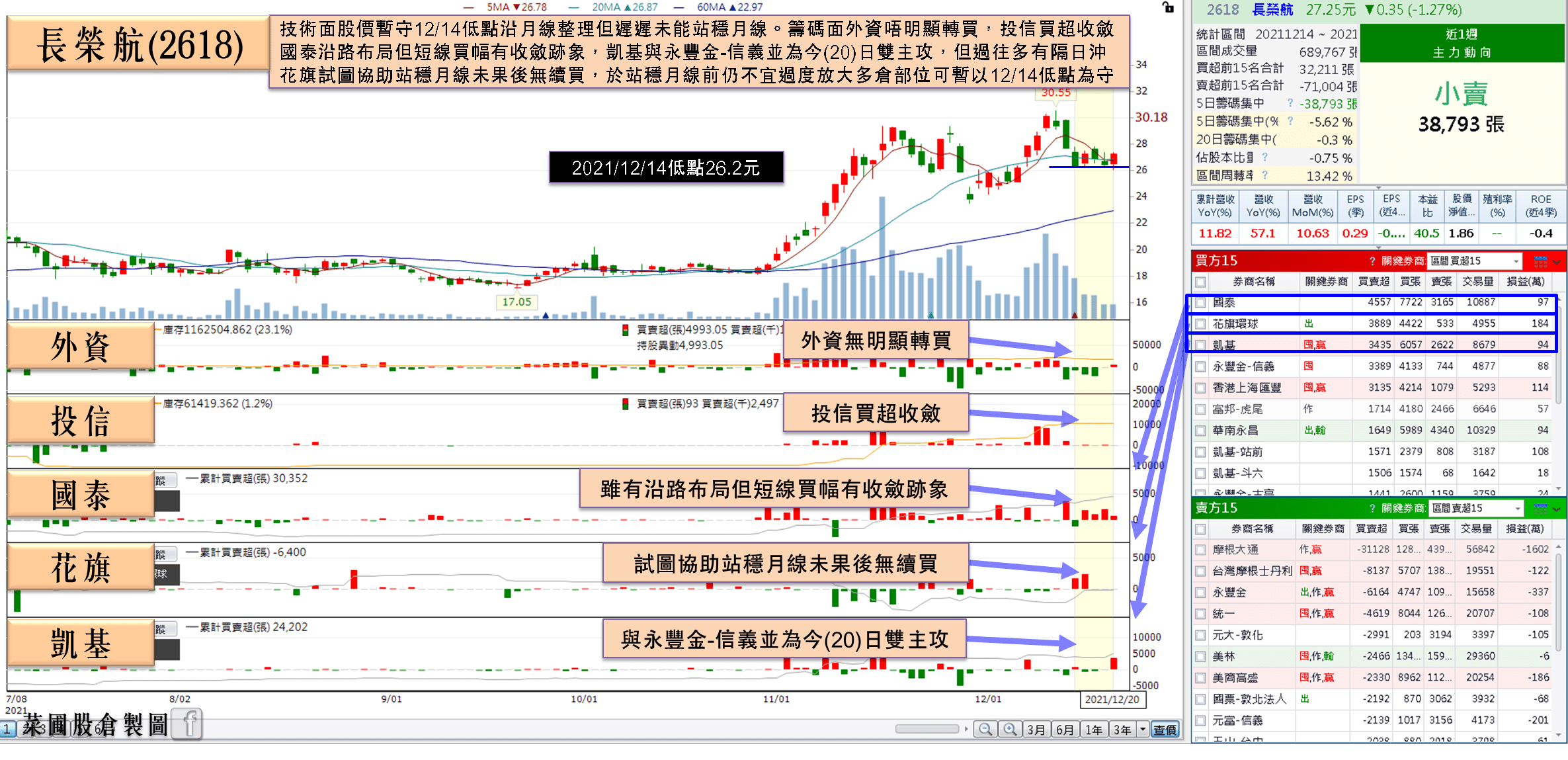Click the blue triangle chart marker
This screenshot has height=760, width=1568.
pos(546,316)
